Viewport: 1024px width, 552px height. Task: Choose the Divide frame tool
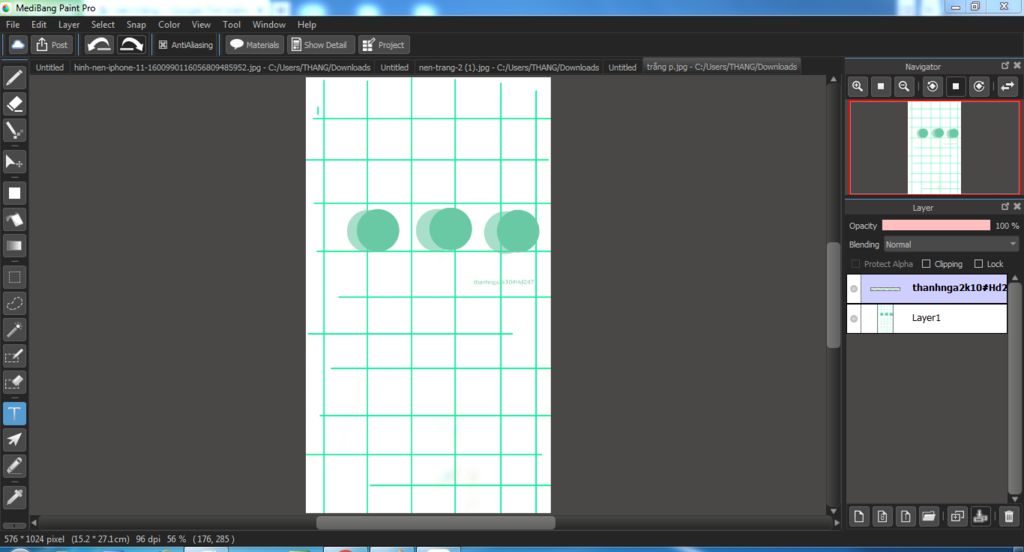click(14, 466)
